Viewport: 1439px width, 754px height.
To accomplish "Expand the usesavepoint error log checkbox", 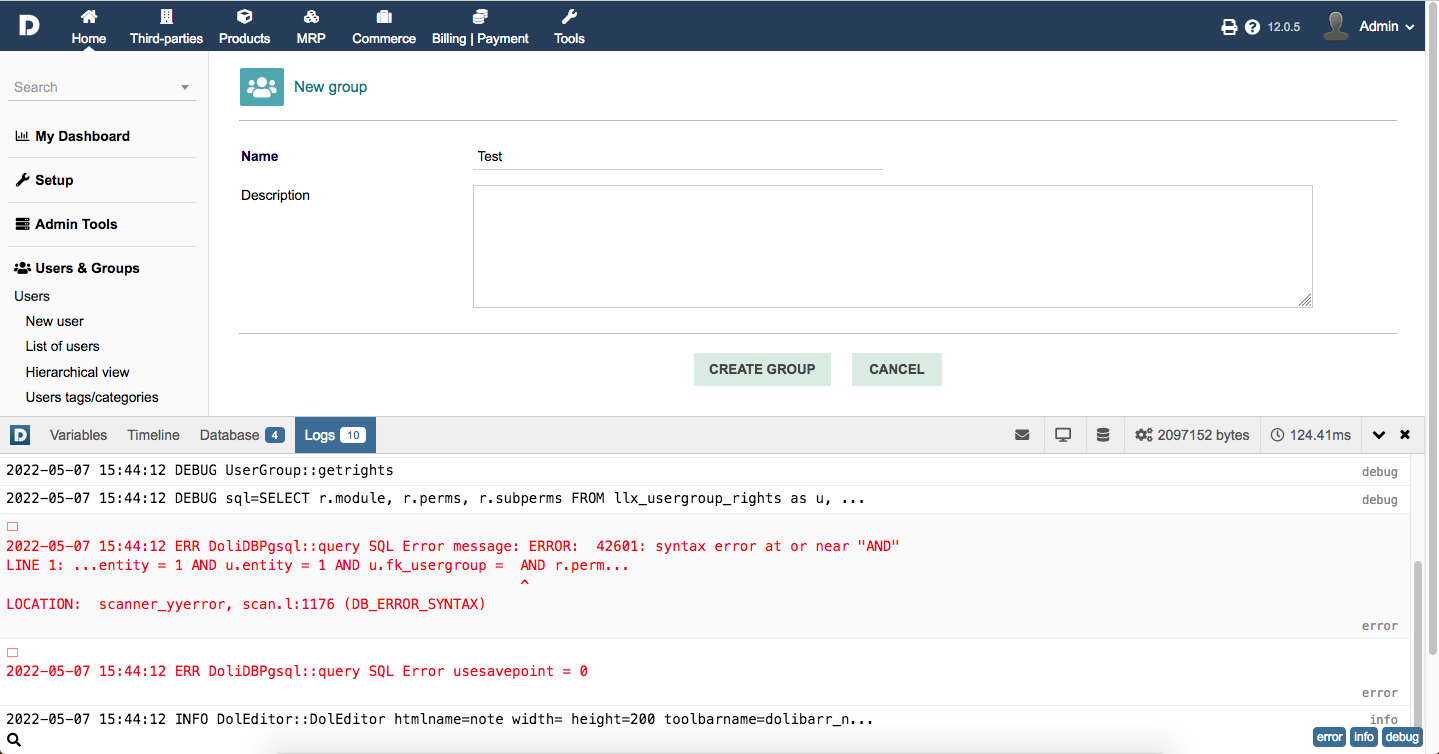I will coord(12,652).
